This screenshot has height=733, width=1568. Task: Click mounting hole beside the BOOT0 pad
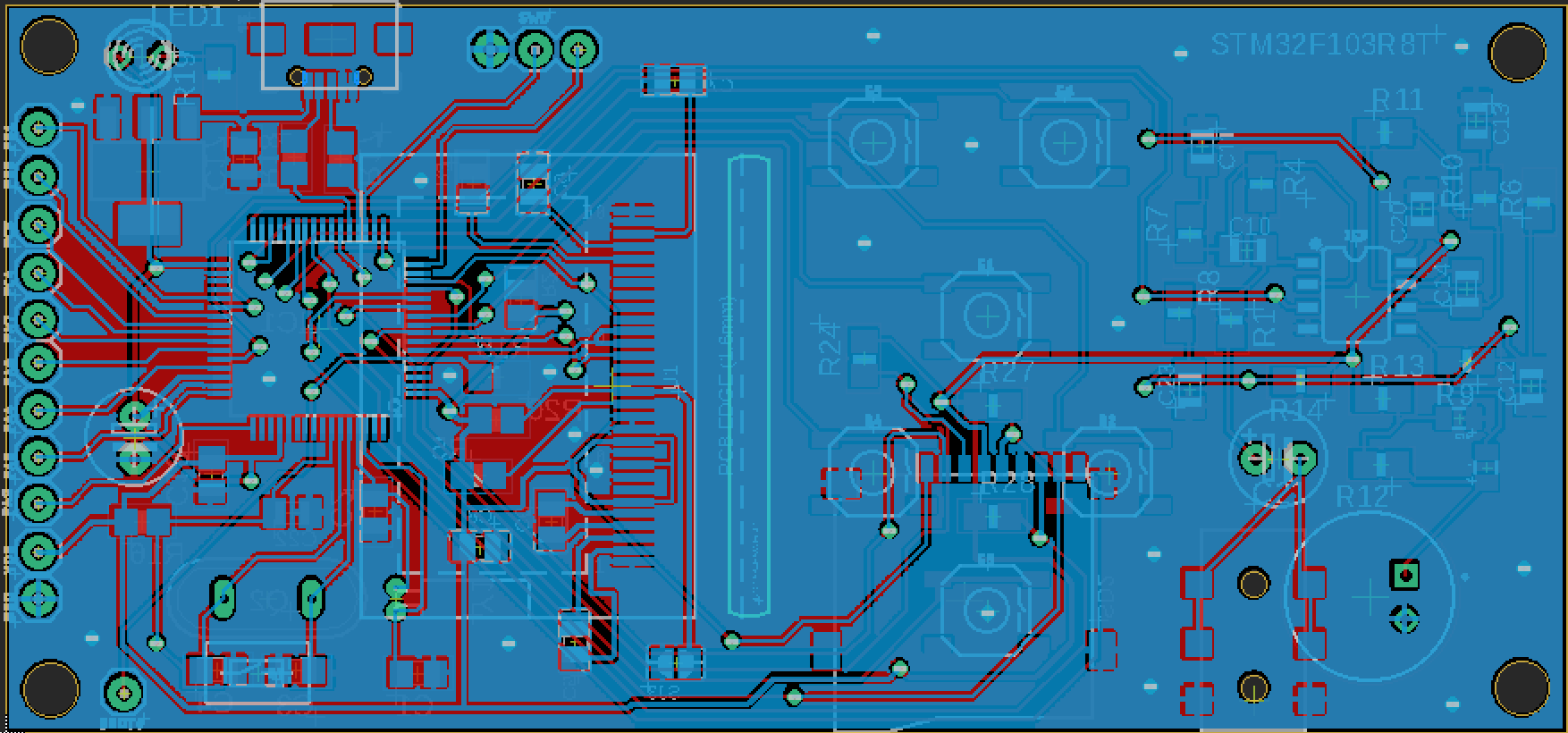pos(48,688)
